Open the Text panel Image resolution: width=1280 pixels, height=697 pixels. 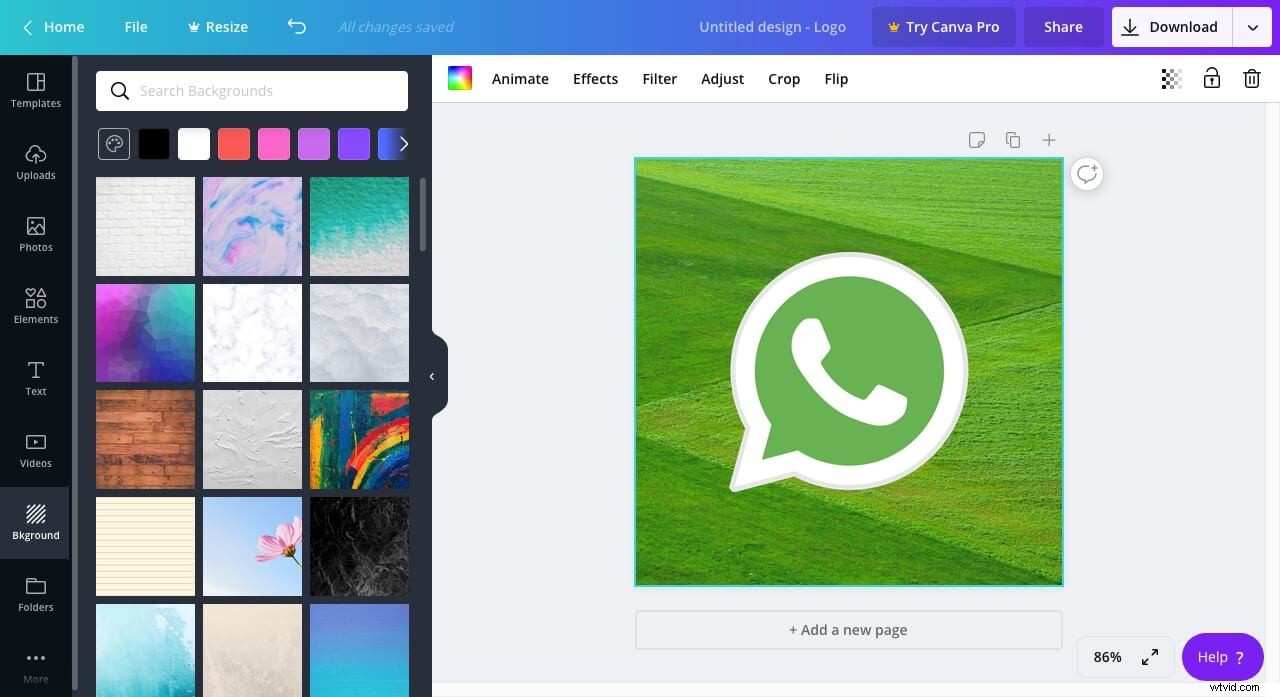click(35, 378)
